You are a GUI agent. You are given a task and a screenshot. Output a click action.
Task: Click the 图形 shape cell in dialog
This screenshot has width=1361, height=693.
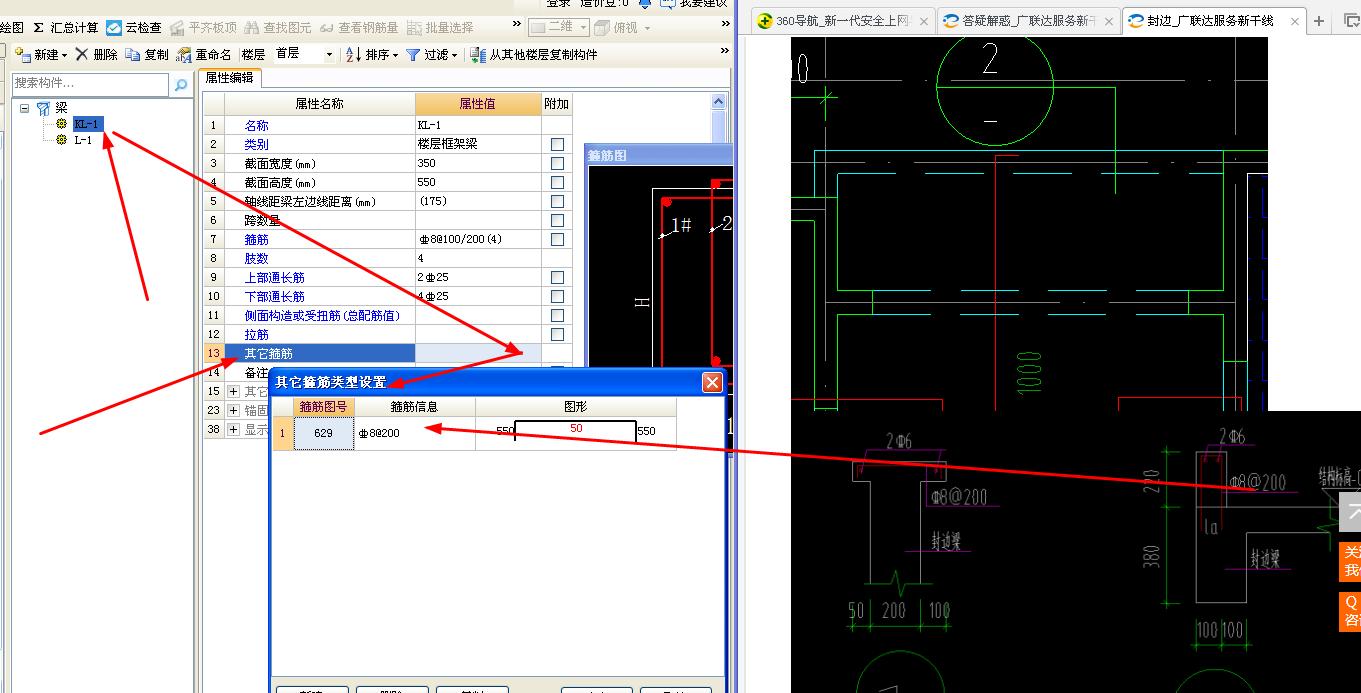pos(576,433)
